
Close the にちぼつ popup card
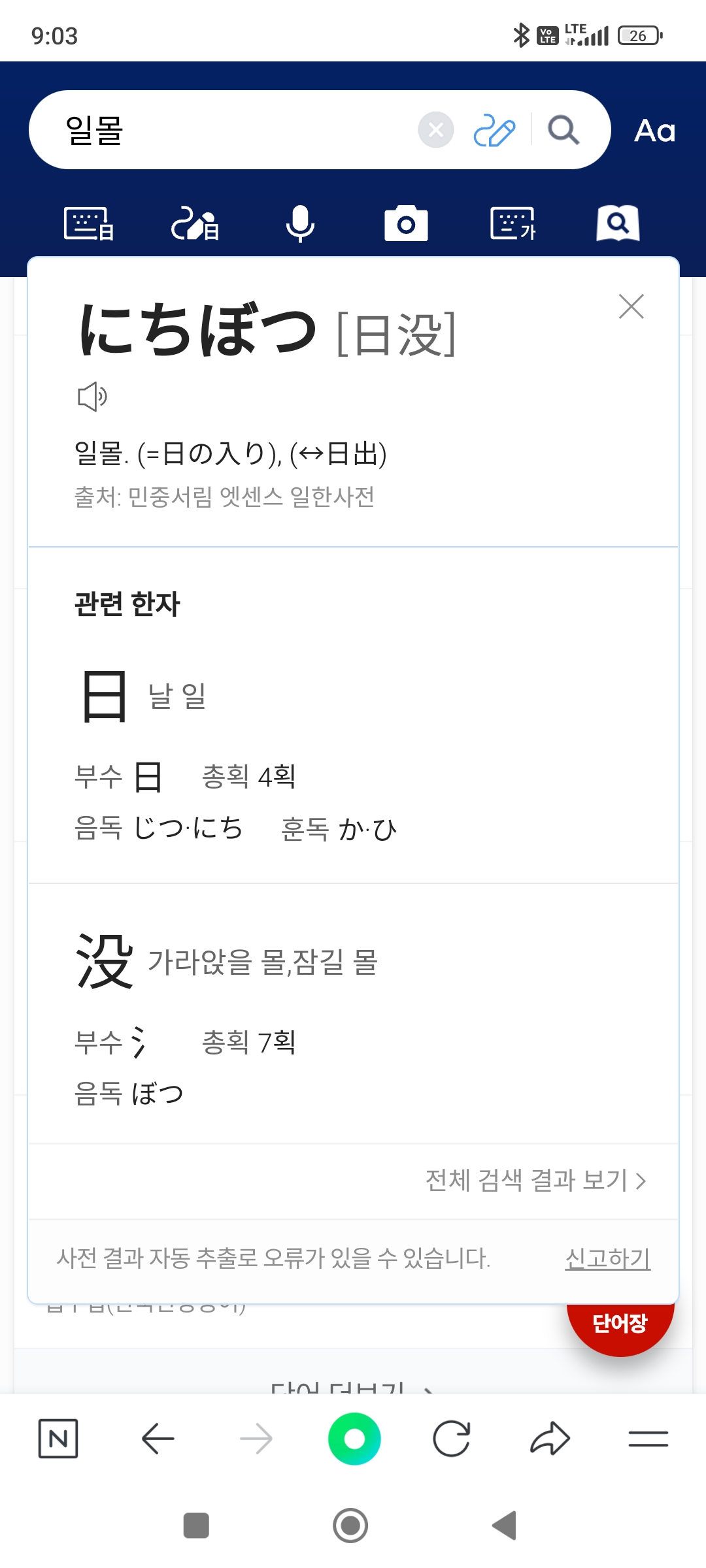coord(631,306)
